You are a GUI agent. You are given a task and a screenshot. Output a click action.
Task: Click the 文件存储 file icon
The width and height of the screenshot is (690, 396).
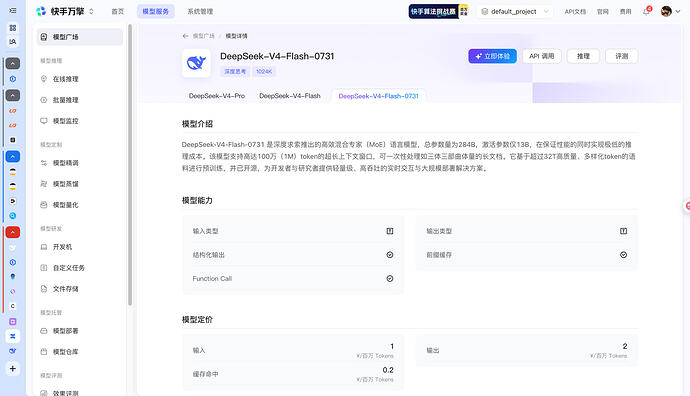[x=44, y=289]
